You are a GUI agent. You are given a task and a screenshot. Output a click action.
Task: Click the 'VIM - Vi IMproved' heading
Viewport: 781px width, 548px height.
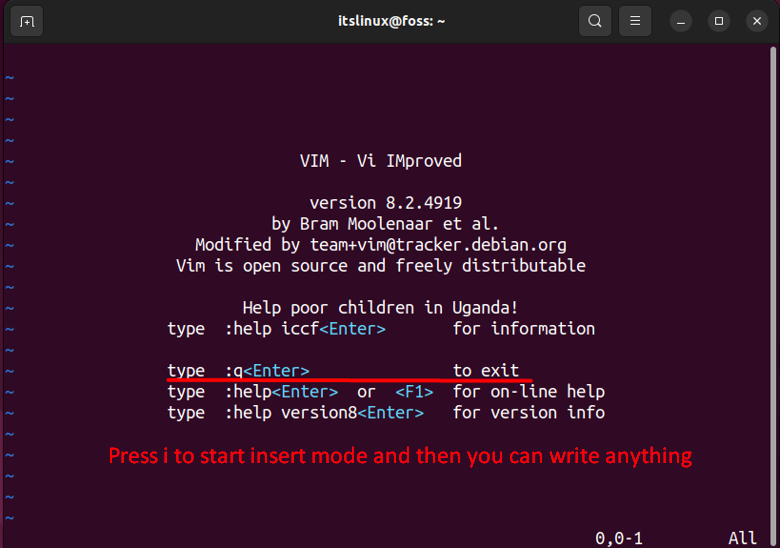(x=381, y=161)
